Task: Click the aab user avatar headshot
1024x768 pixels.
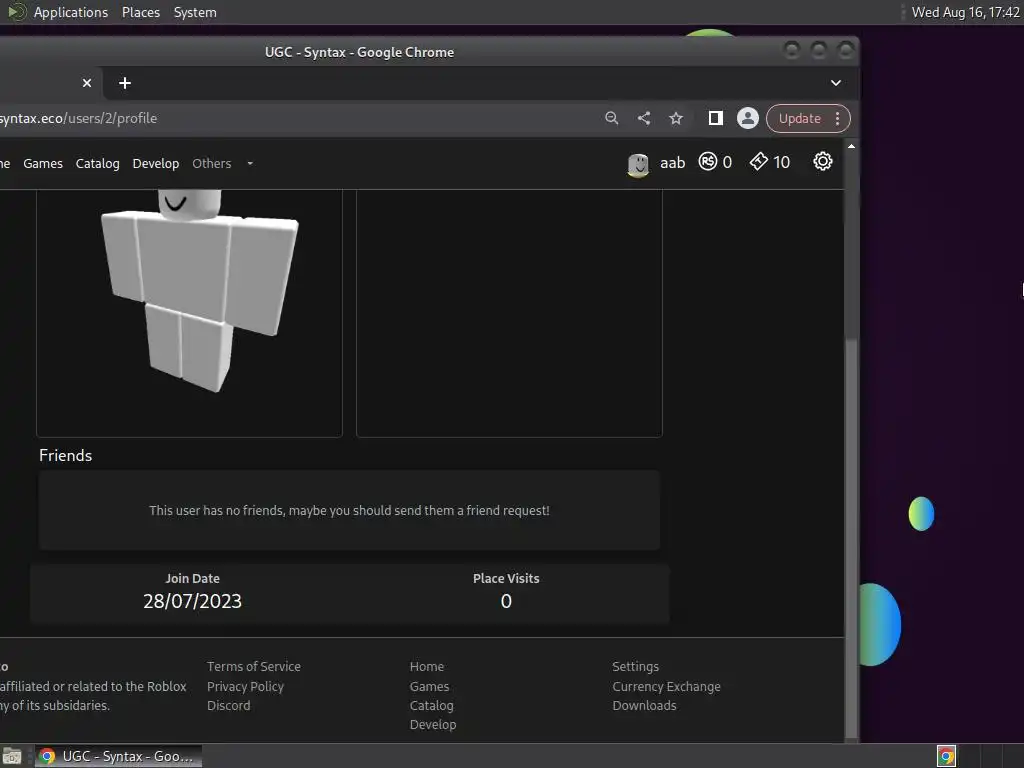Action: (x=638, y=165)
